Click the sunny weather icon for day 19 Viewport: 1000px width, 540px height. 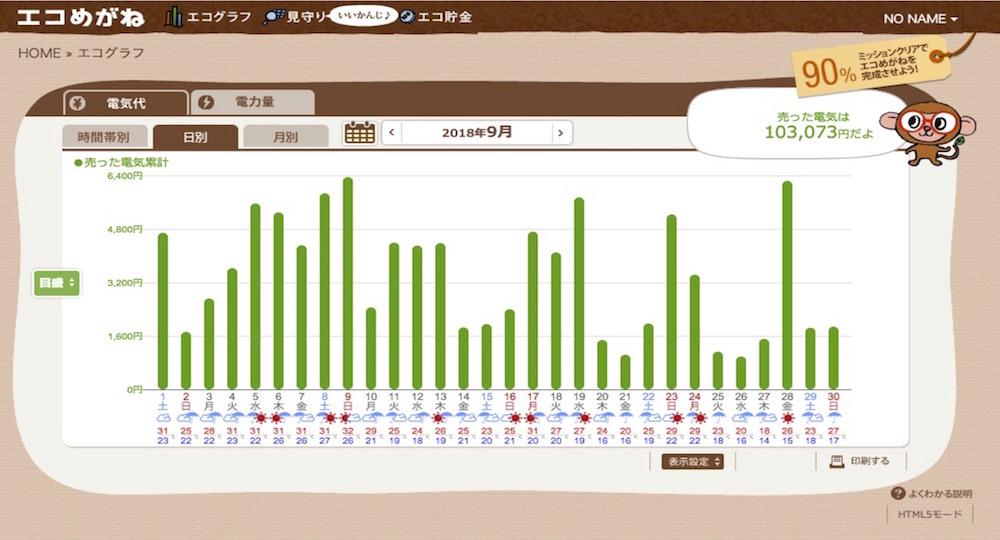coord(584,418)
